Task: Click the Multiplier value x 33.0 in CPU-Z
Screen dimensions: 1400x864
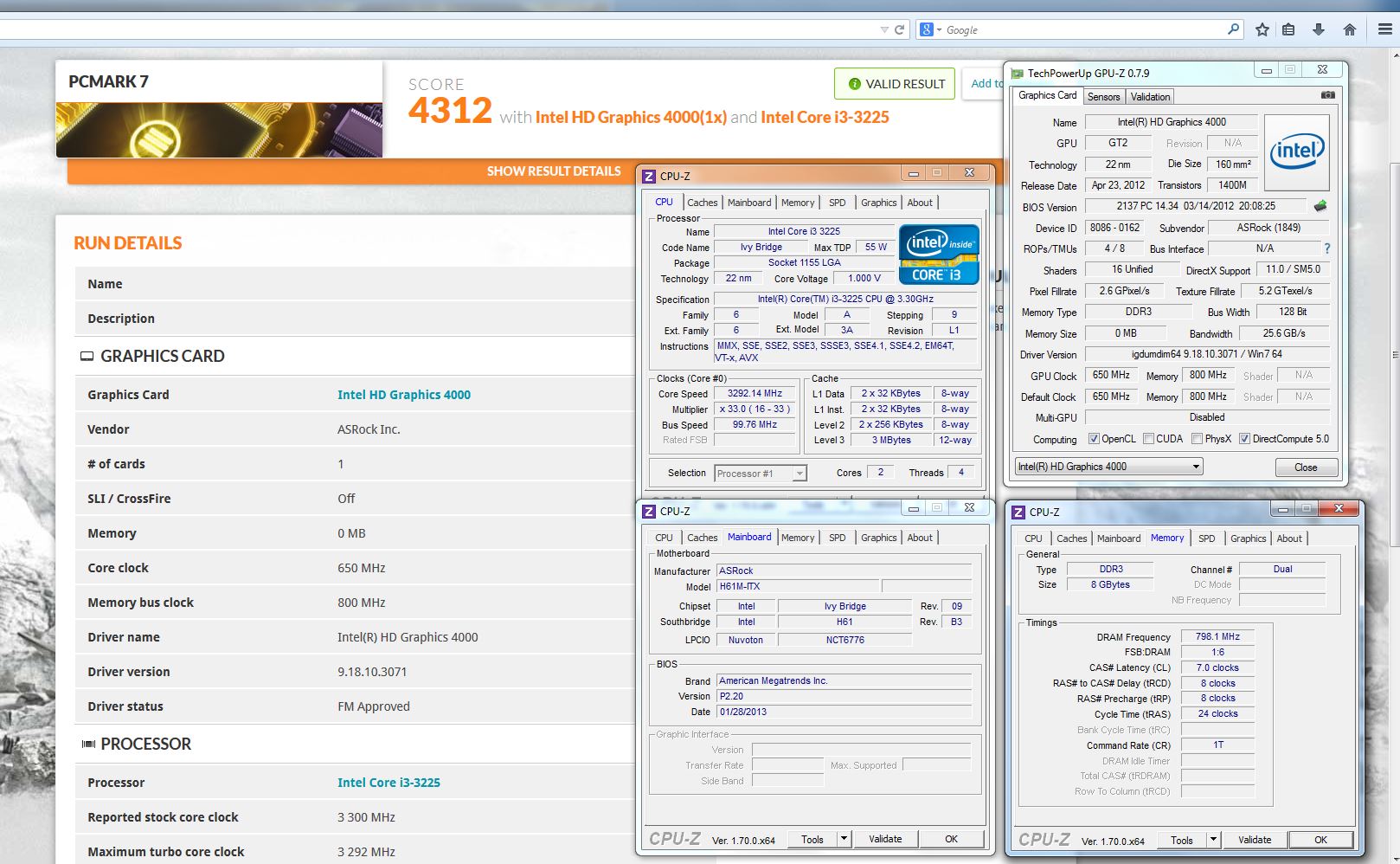Action: [x=755, y=409]
